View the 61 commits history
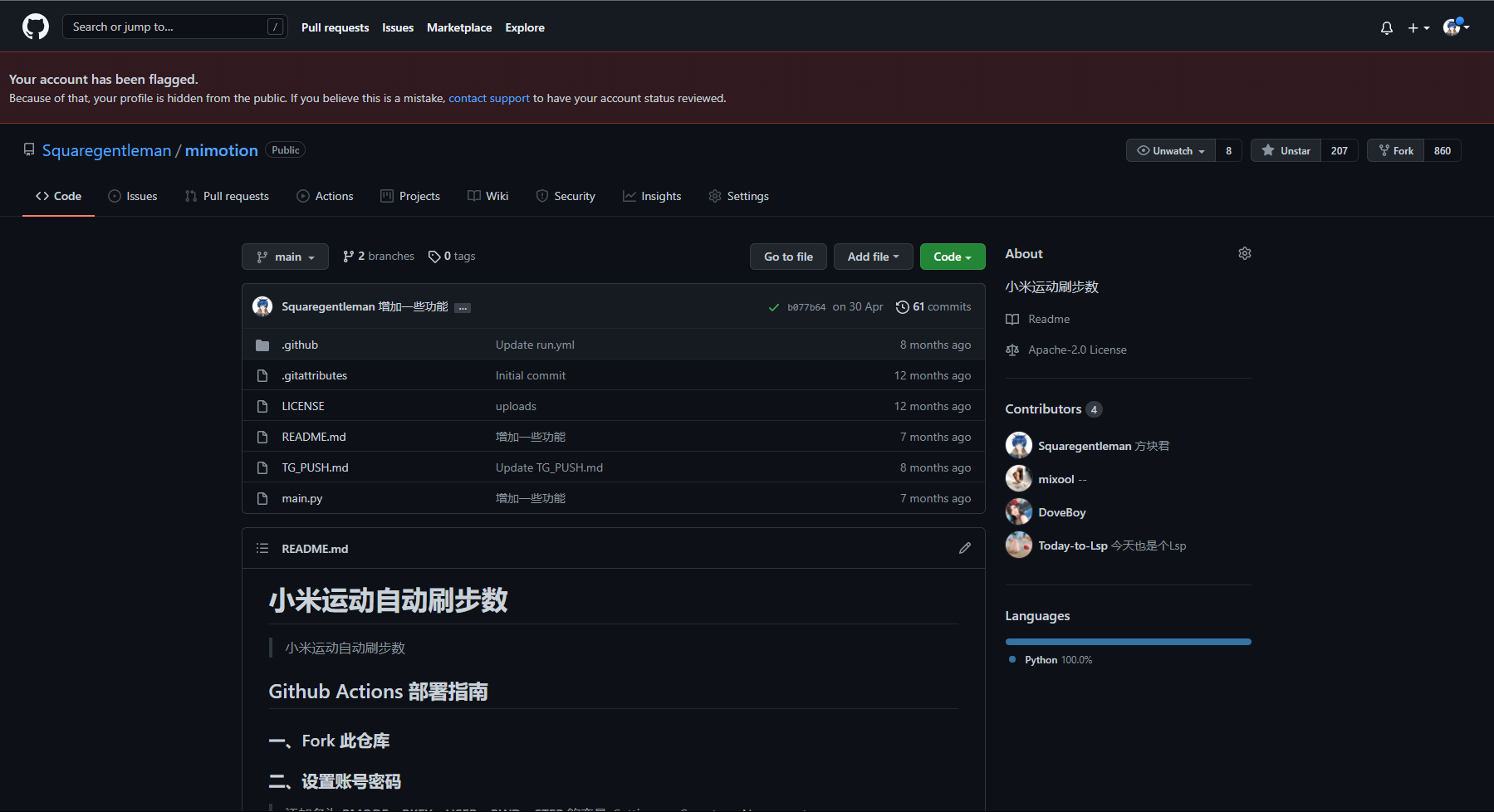Image resolution: width=1494 pixels, height=812 pixels. coord(933,306)
